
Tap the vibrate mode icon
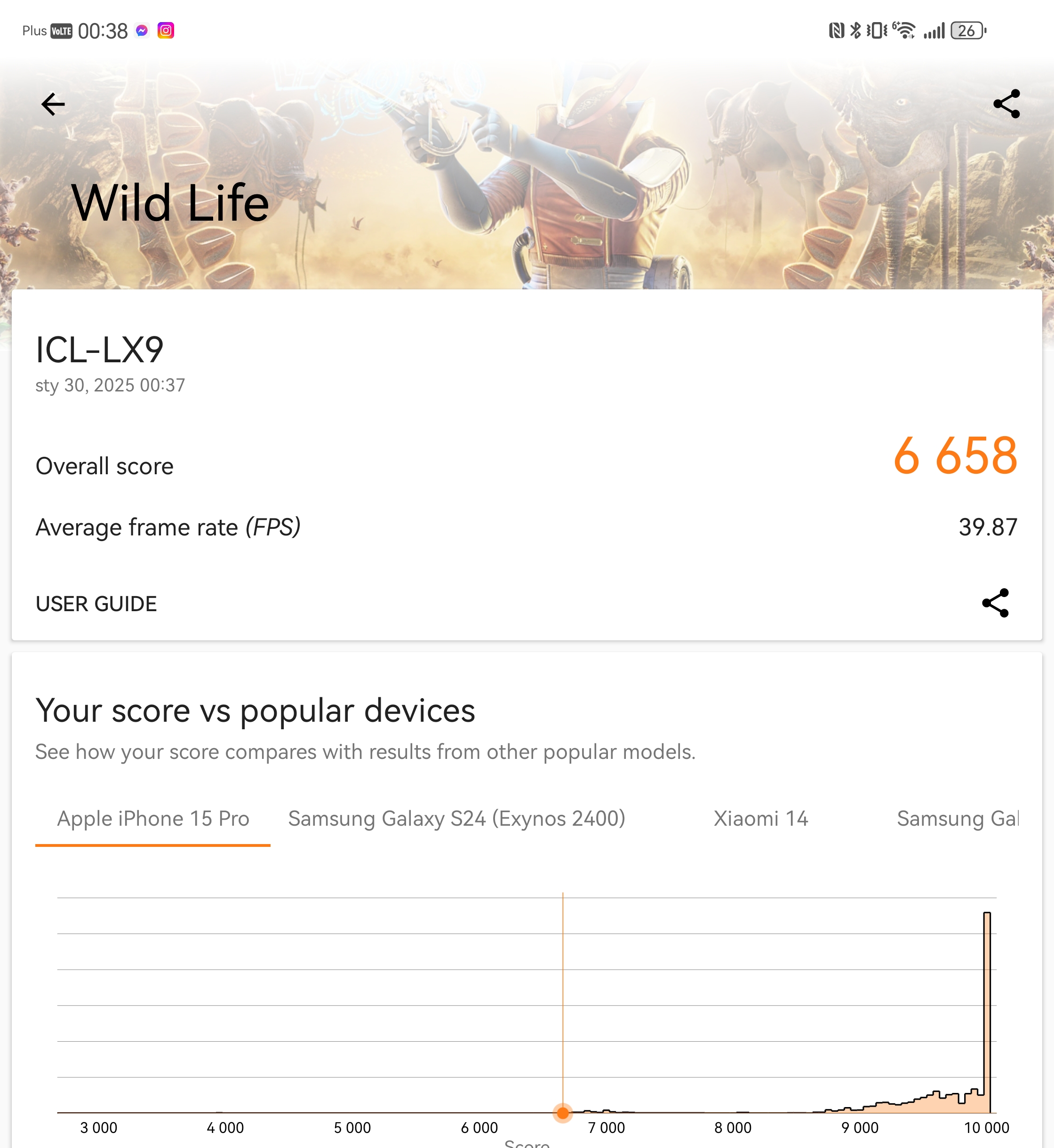click(x=877, y=30)
